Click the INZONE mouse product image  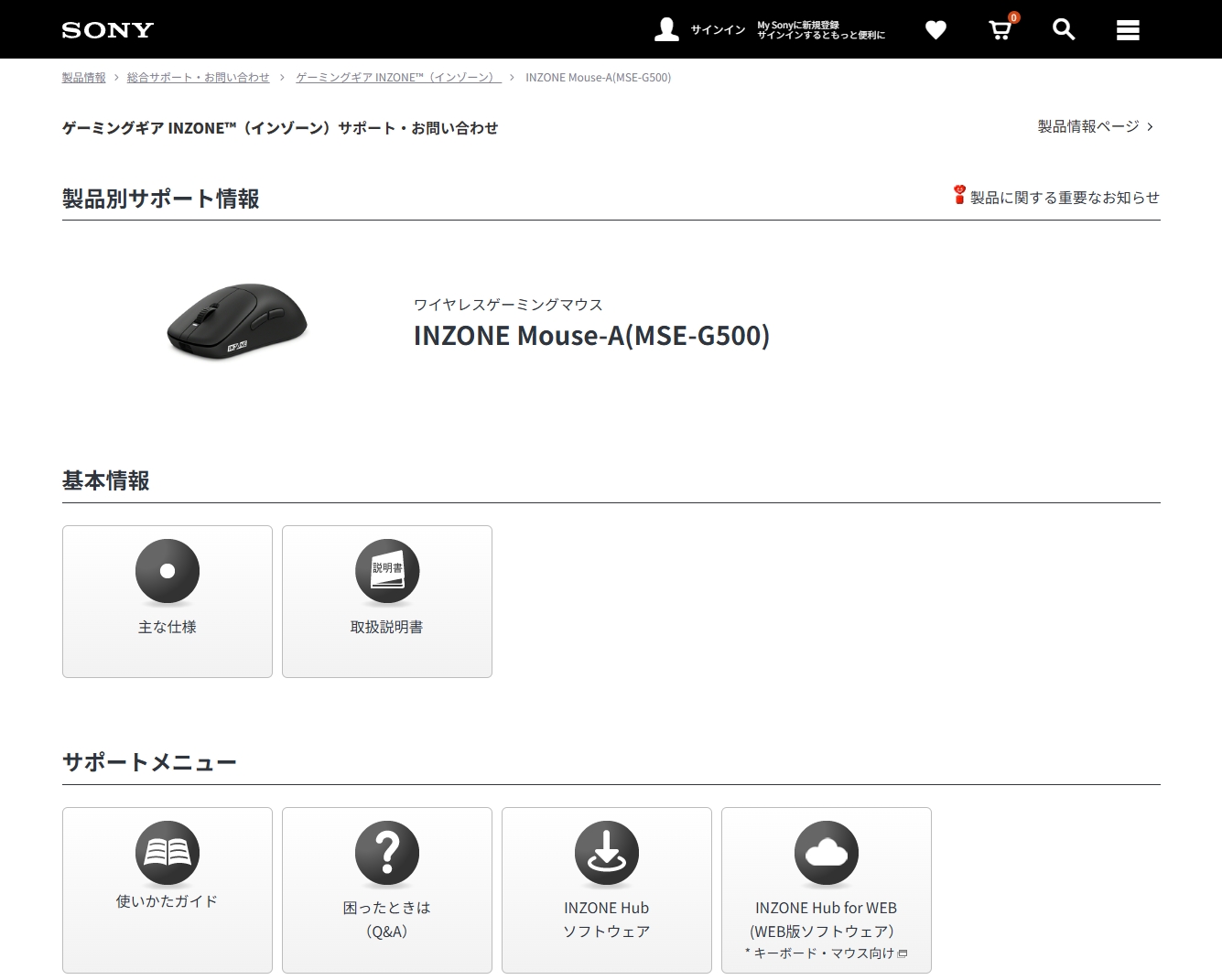(237, 320)
